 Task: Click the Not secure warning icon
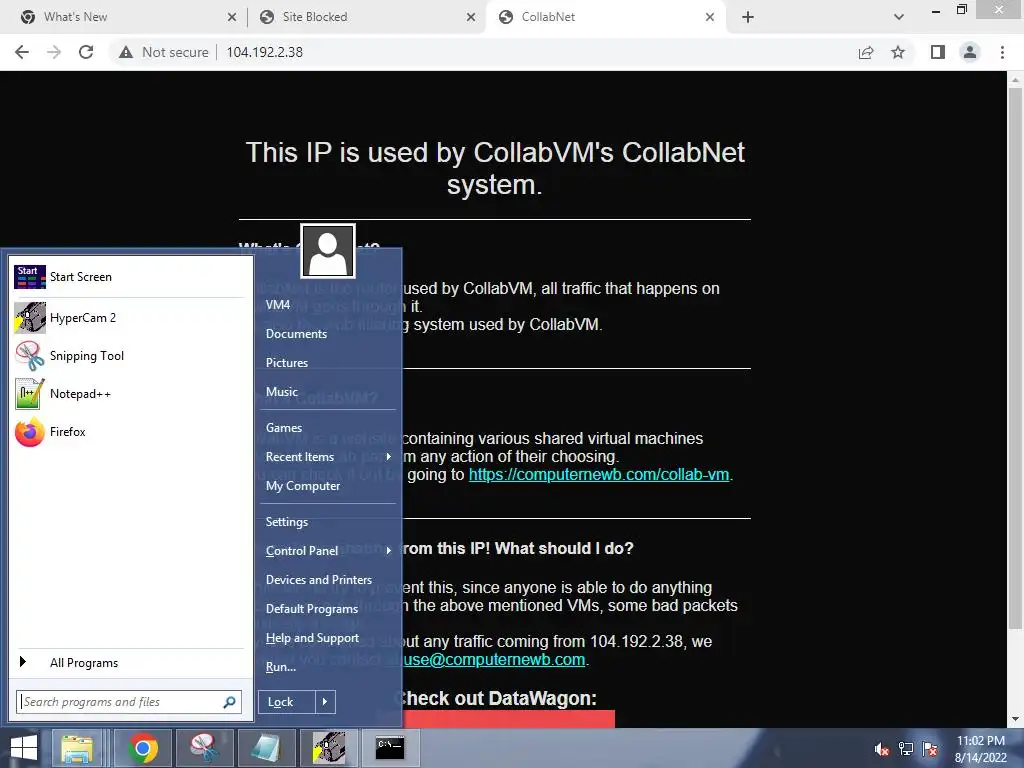125,52
